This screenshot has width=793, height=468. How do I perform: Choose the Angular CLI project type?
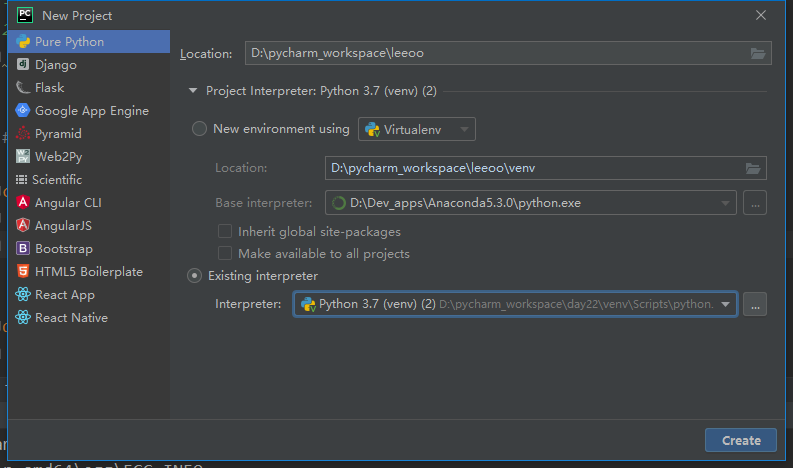(68, 203)
